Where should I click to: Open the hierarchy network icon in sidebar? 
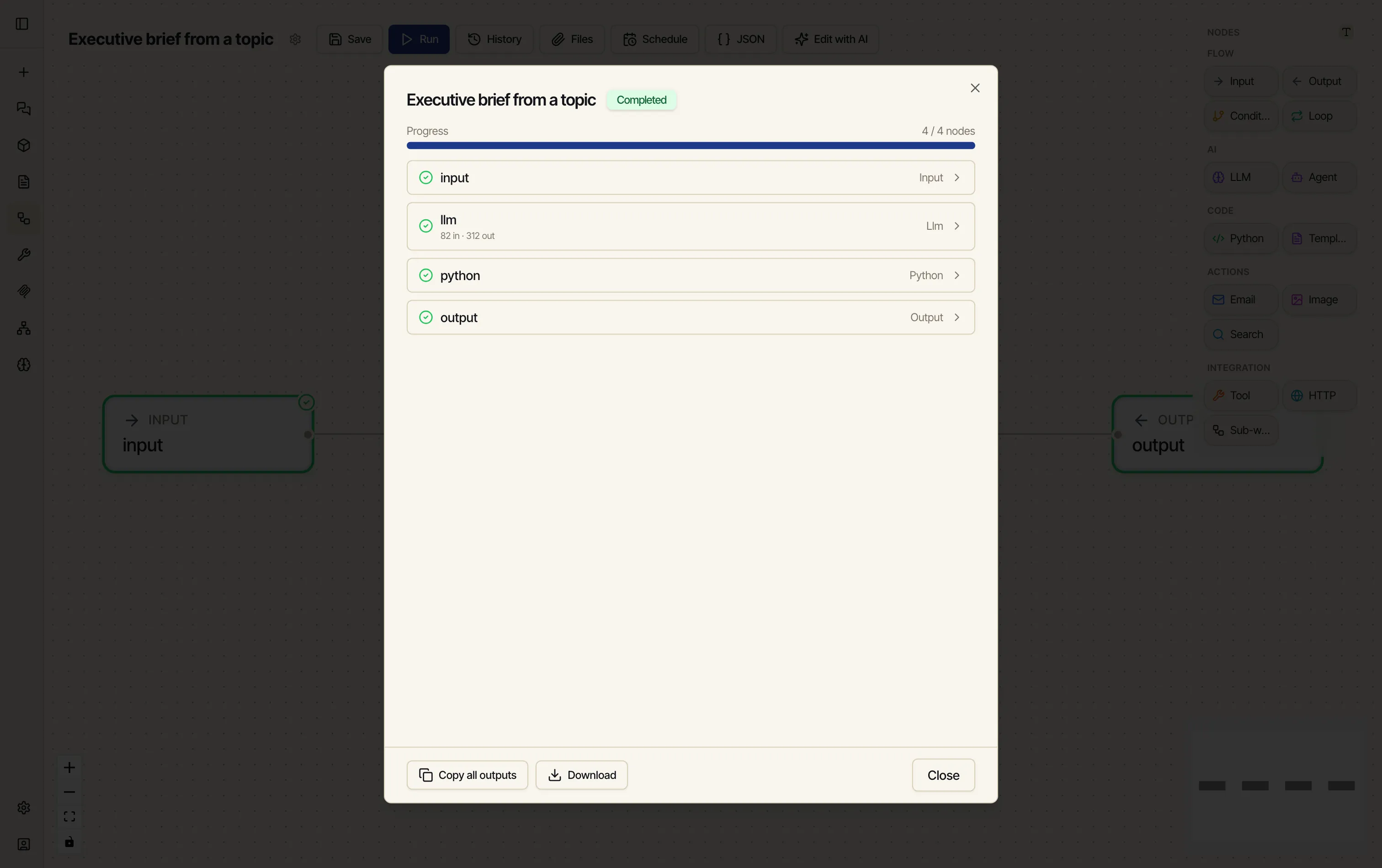(23, 328)
